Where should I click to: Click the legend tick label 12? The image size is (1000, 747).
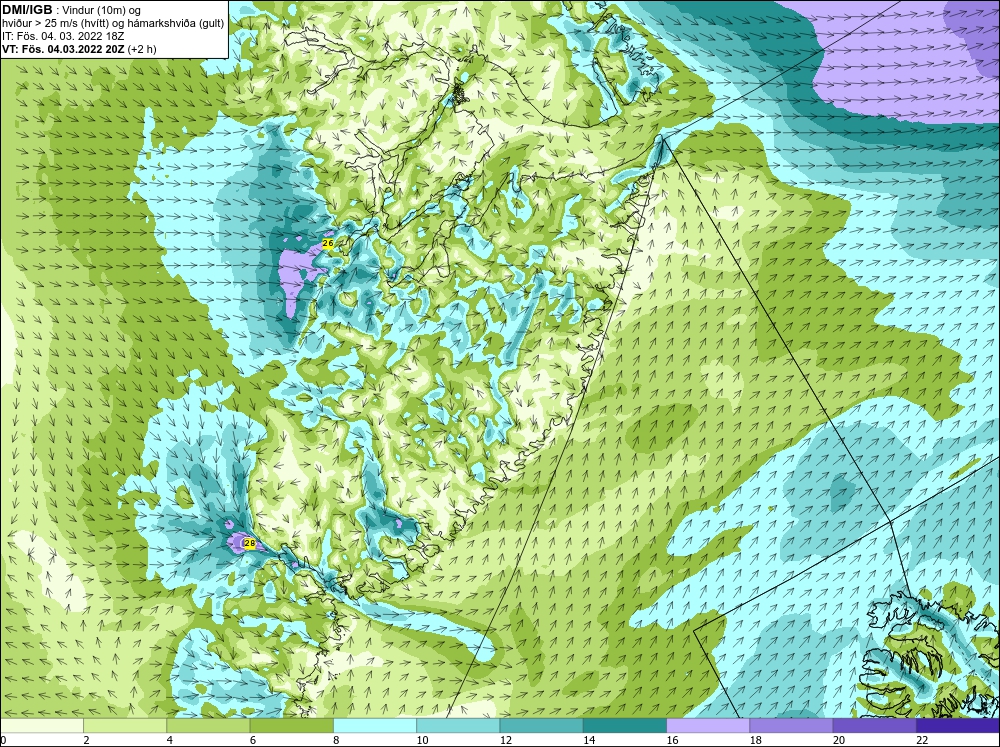(x=506, y=740)
